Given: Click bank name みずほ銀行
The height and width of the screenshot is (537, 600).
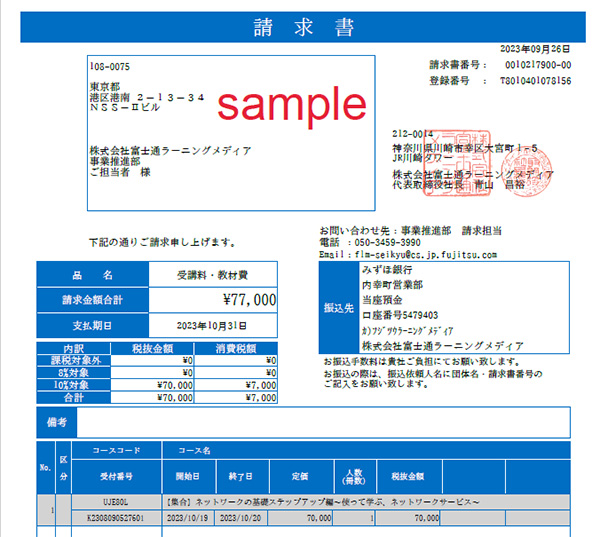Looking at the screenshot, I should click(x=387, y=270).
